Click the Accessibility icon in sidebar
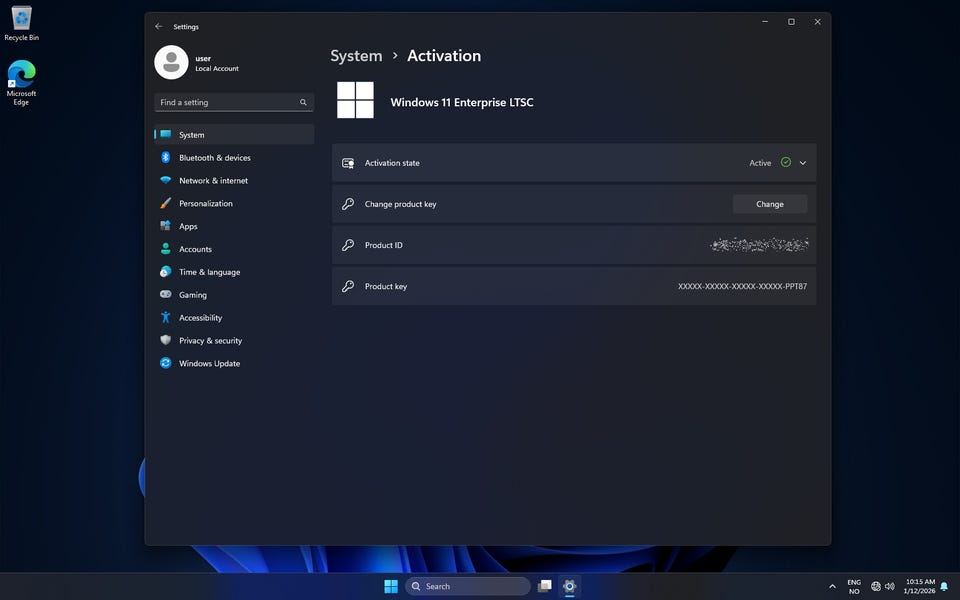 [166, 318]
